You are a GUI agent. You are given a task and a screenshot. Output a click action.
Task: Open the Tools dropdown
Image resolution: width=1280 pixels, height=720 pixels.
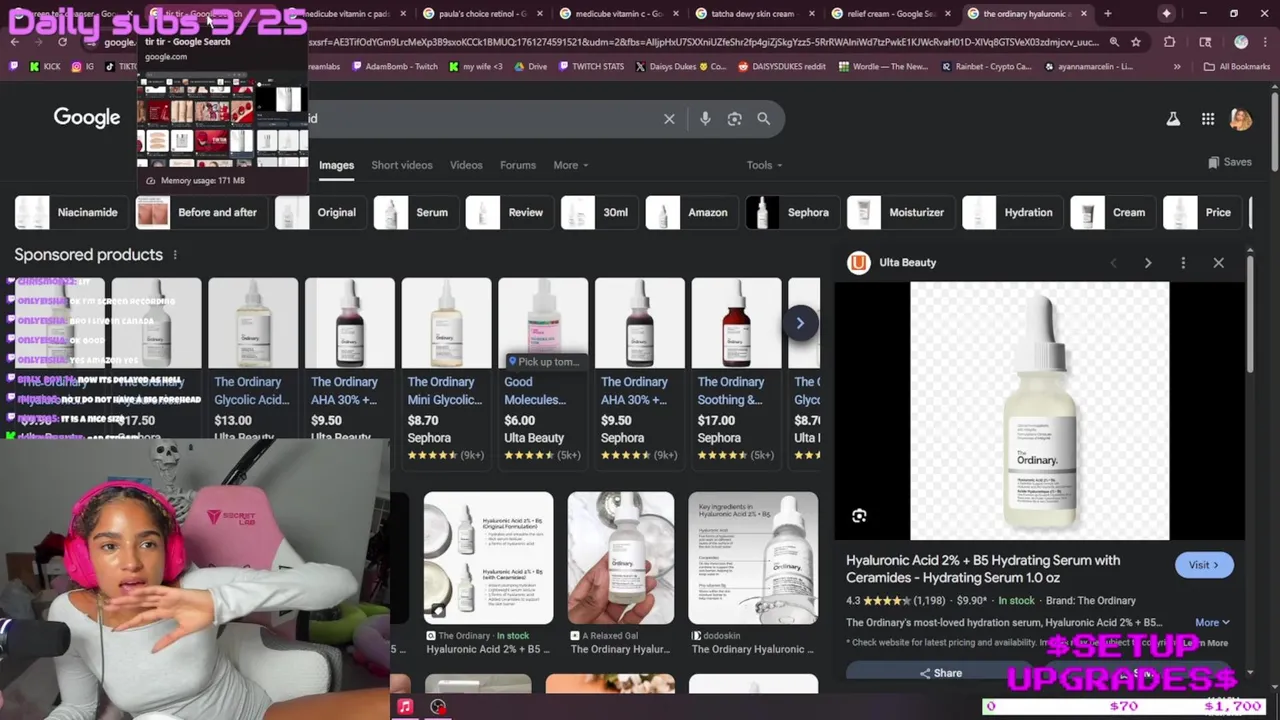pos(764,165)
